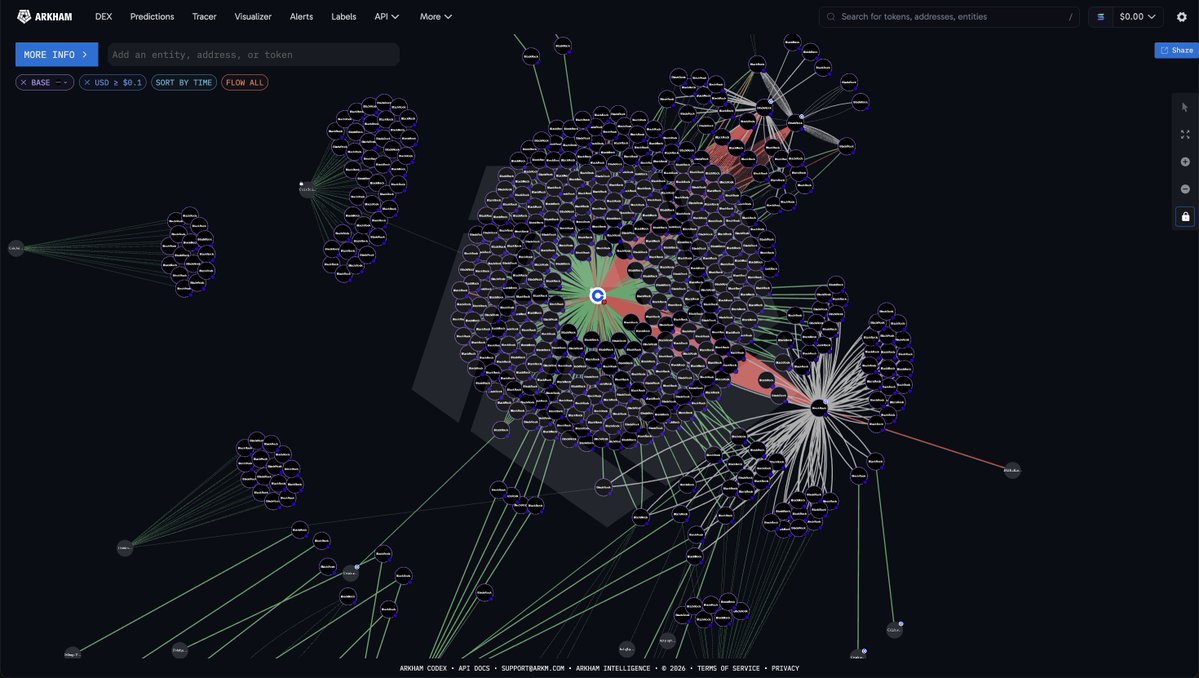Remove the USD ≥ $0.1 filter
Viewport: 1199px width, 678px height.
point(87,83)
